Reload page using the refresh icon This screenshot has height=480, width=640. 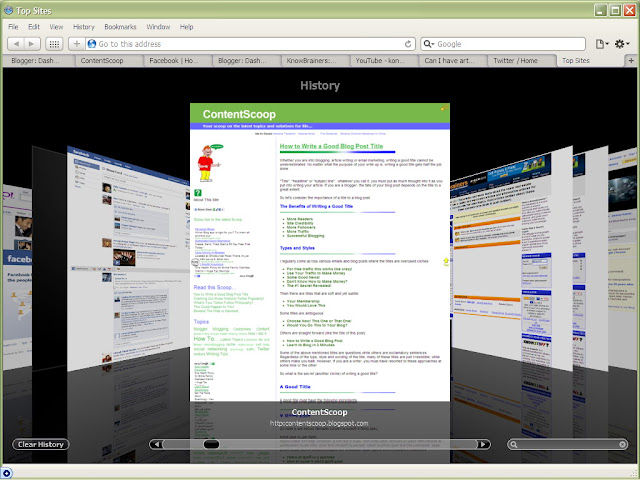408,44
